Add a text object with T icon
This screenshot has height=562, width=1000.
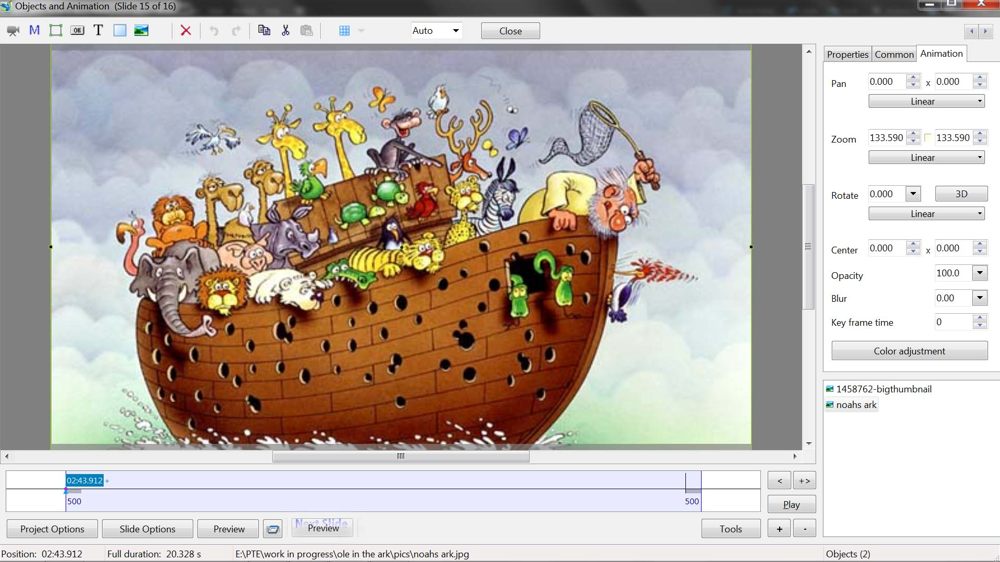point(98,30)
